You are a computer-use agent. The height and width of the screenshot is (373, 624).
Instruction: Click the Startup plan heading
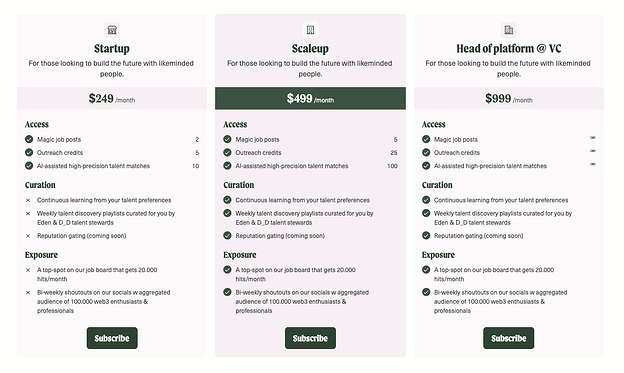112,49
